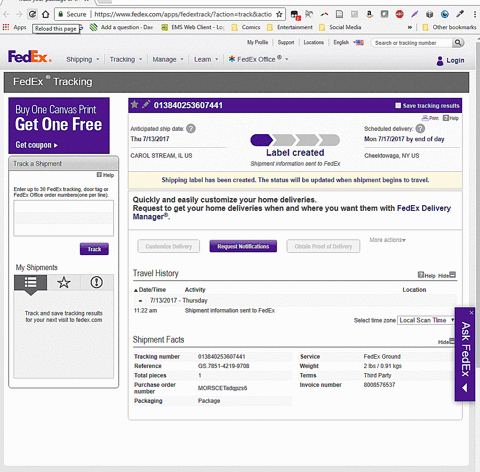This screenshot has width=480, height=472.
Task: Expand the More actions dropdown
Action: coord(387,240)
